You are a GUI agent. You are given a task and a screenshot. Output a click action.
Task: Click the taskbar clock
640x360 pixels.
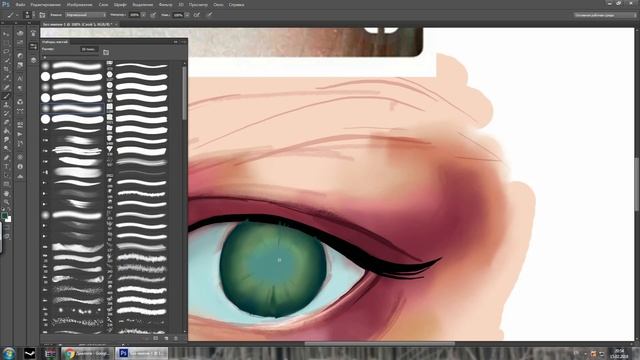pos(619,353)
